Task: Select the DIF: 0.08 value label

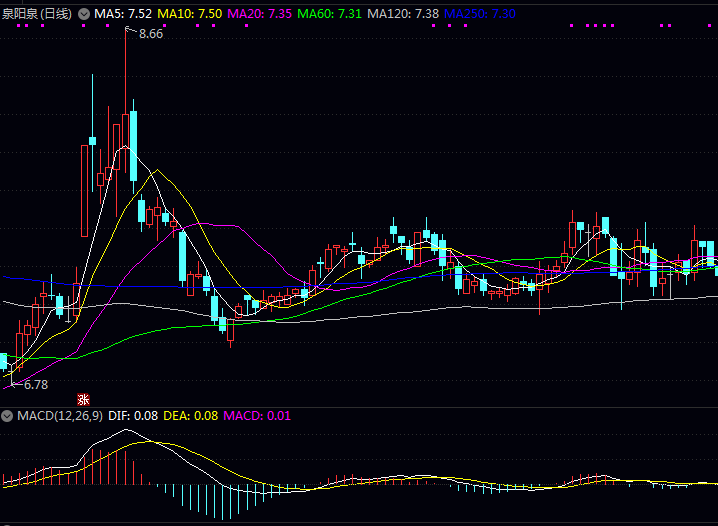Action: tap(132, 415)
